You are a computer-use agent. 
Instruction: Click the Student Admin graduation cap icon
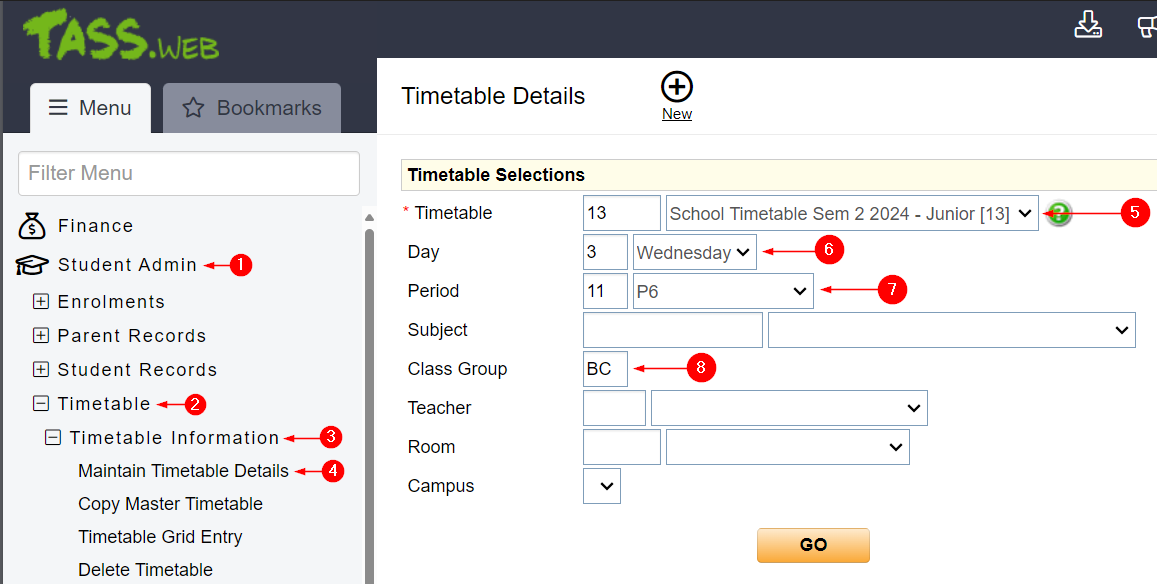pos(32,265)
